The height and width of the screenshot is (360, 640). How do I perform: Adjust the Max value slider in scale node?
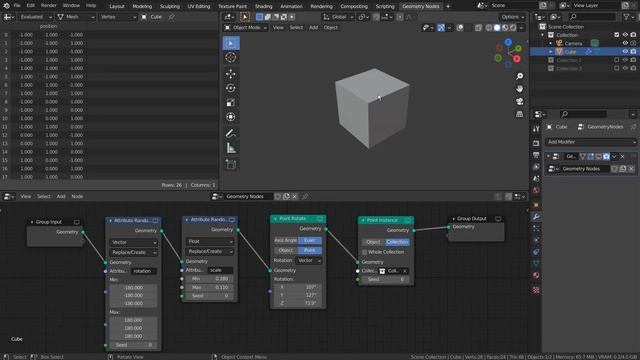coord(210,287)
